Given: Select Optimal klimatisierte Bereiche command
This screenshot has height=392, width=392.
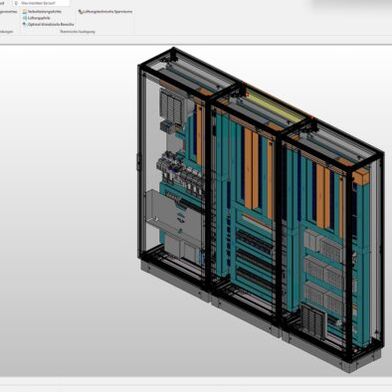Looking at the screenshot, I should click(x=48, y=24).
